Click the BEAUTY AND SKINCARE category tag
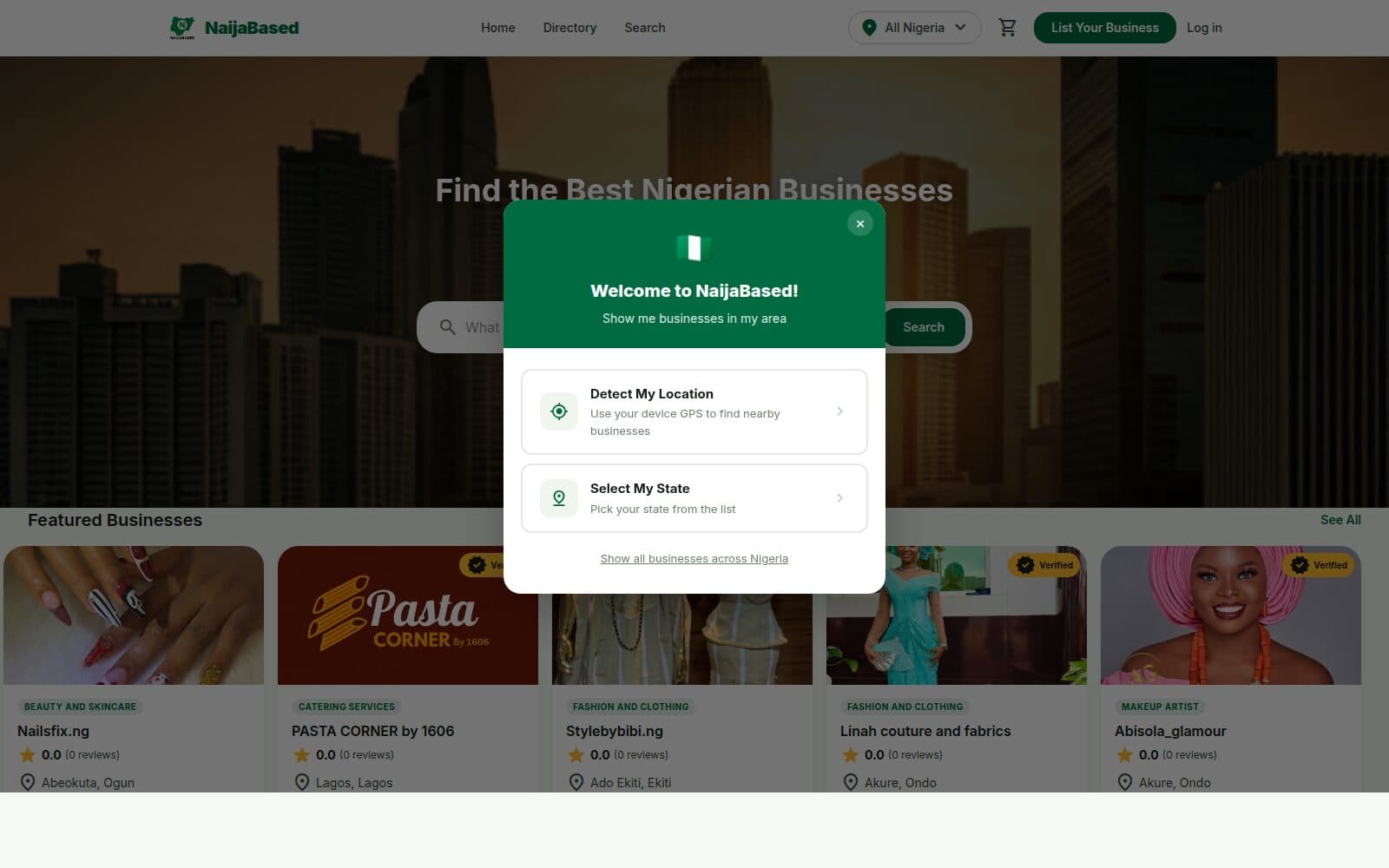The height and width of the screenshot is (868, 1389). click(80, 707)
